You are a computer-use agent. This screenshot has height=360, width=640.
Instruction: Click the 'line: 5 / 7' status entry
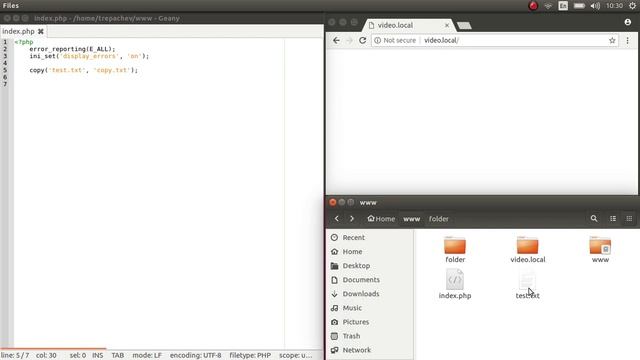pyautogui.click(x=15, y=356)
